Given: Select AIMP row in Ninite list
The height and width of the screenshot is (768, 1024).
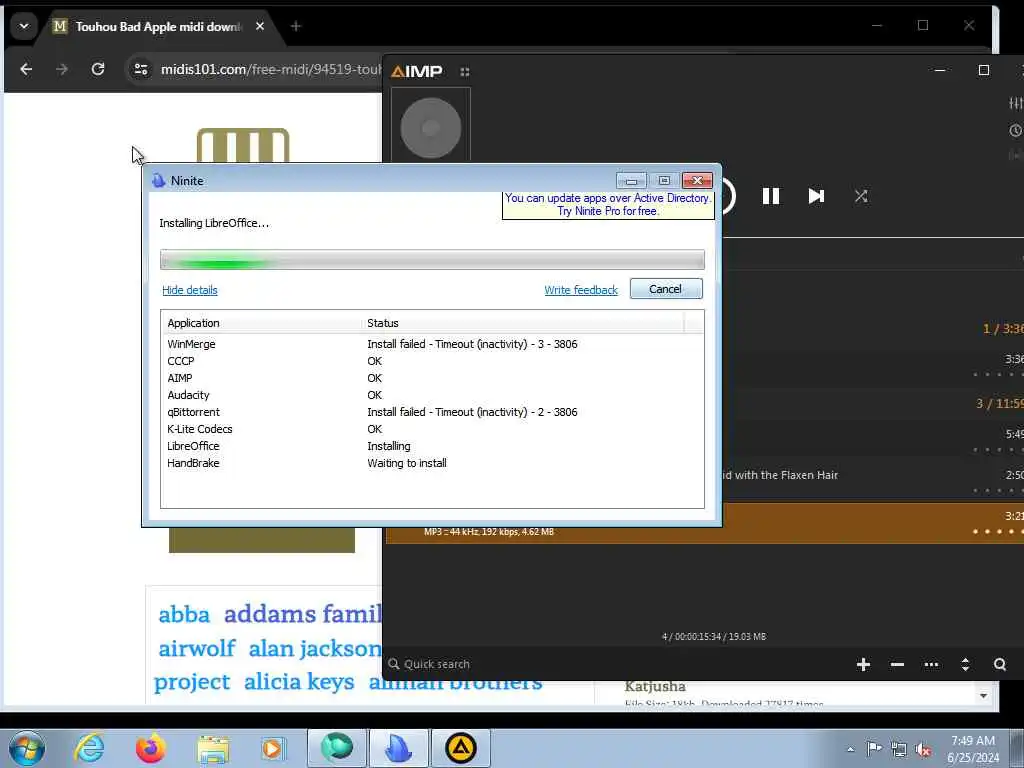Looking at the screenshot, I should tap(432, 378).
